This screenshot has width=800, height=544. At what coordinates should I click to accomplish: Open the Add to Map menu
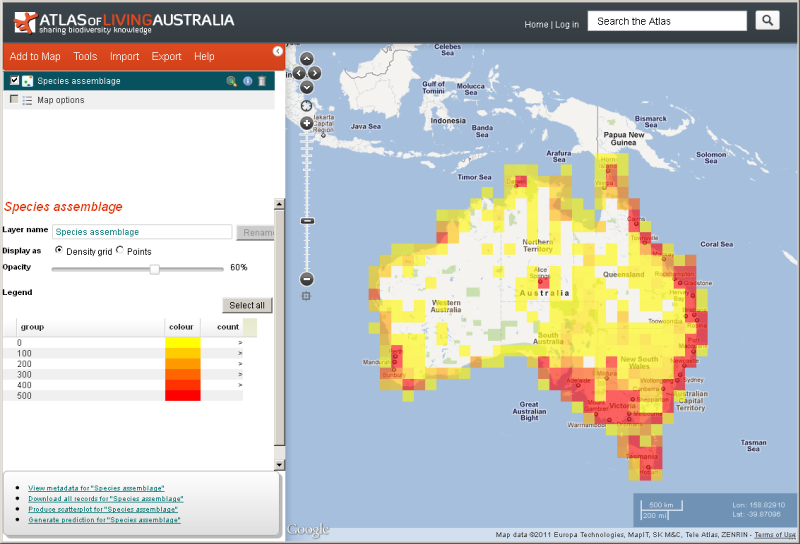coord(35,57)
